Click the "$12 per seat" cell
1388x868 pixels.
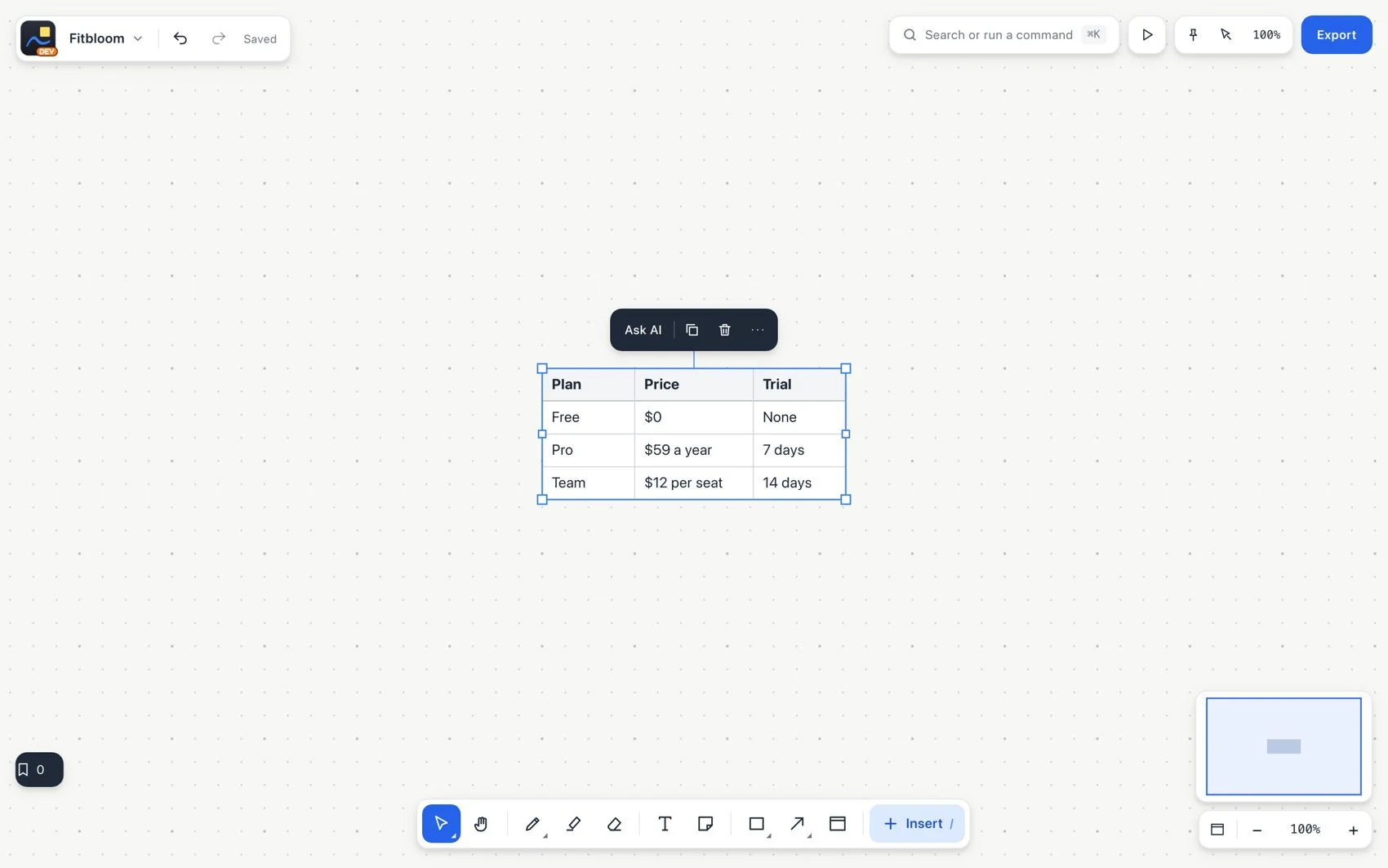pyautogui.click(x=693, y=483)
